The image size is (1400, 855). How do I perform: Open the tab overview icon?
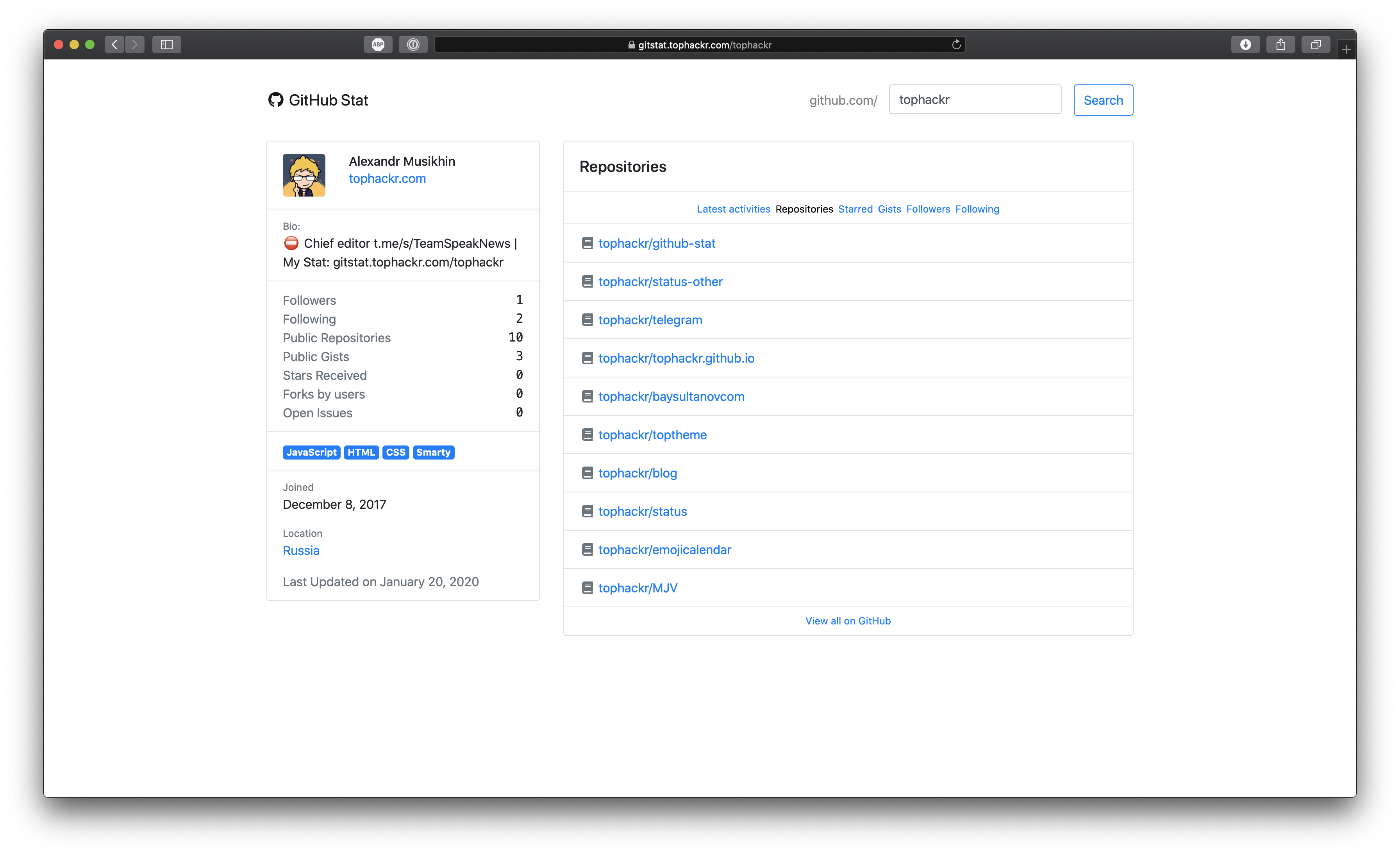pyautogui.click(x=1316, y=44)
